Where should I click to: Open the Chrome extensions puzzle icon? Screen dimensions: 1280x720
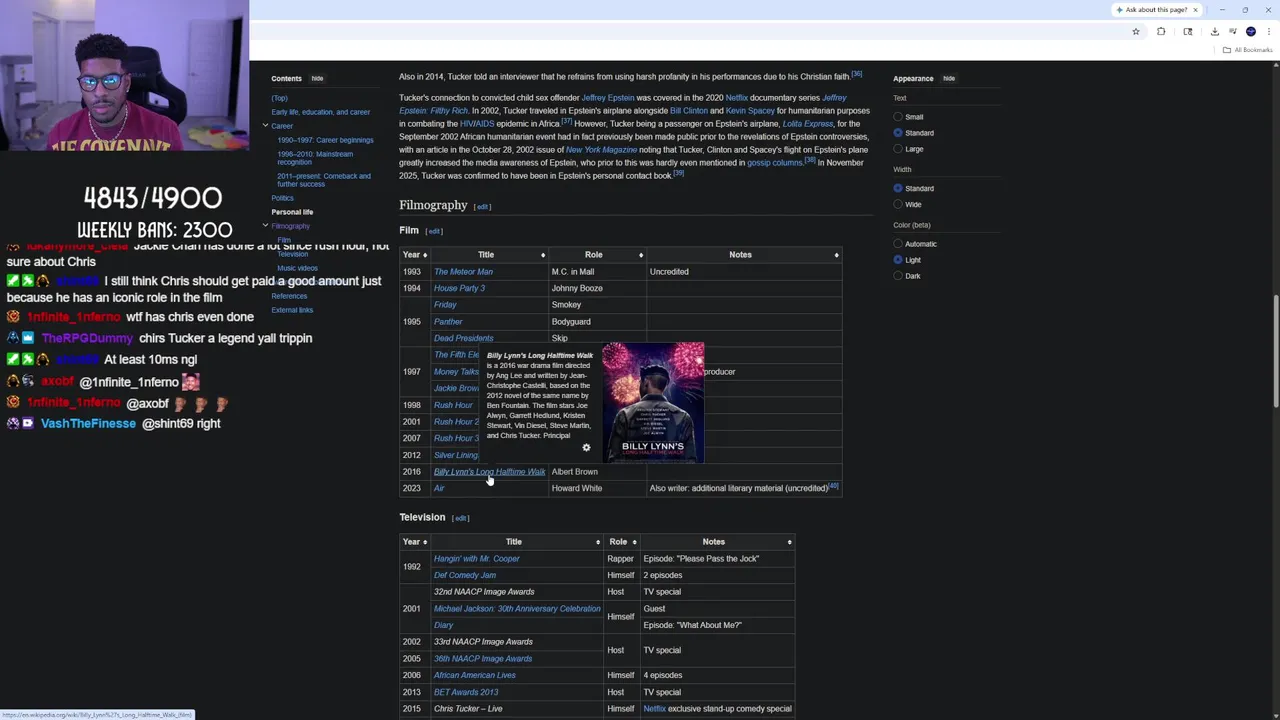[1161, 32]
